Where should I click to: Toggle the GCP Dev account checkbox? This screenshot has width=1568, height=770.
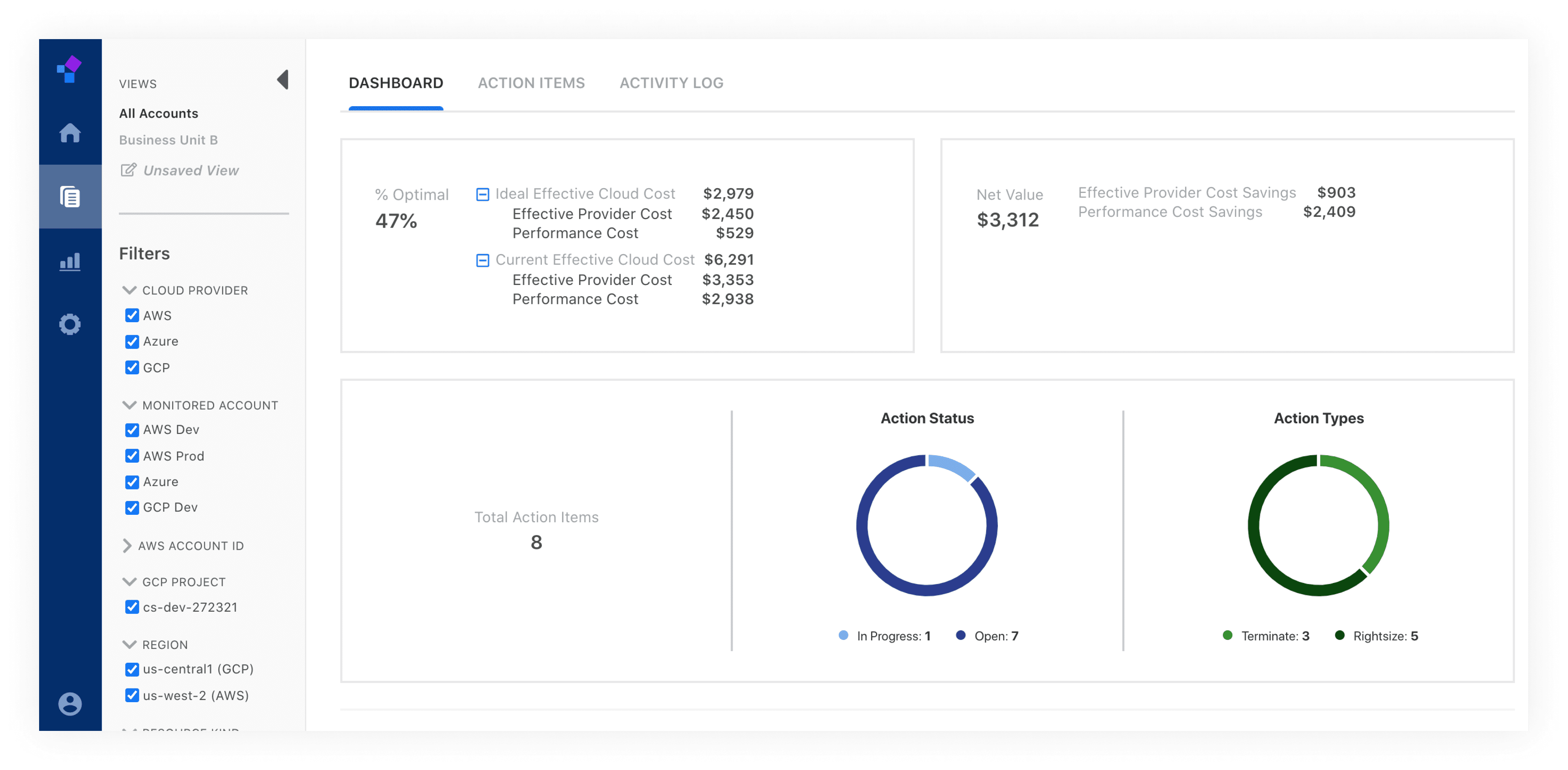tap(132, 508)
